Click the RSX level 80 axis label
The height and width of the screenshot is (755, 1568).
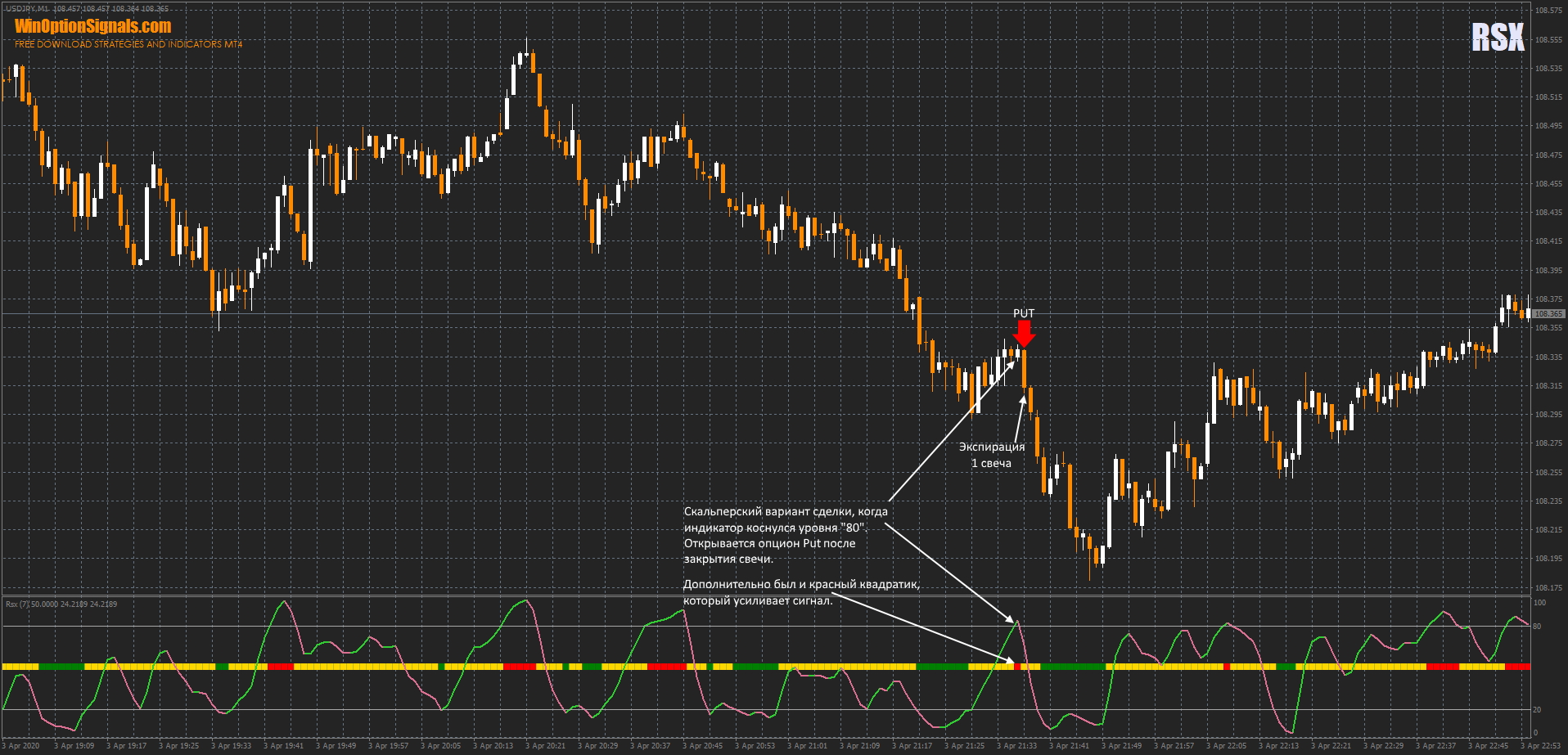1537,627
